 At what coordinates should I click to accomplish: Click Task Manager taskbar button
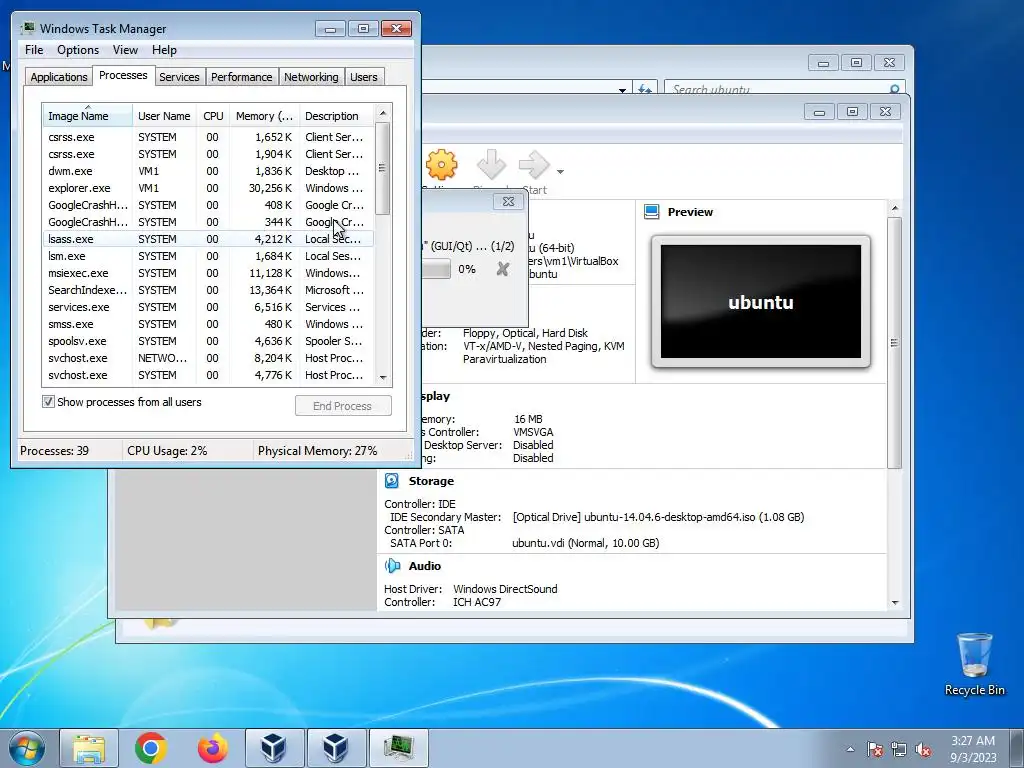pos(398,748)
